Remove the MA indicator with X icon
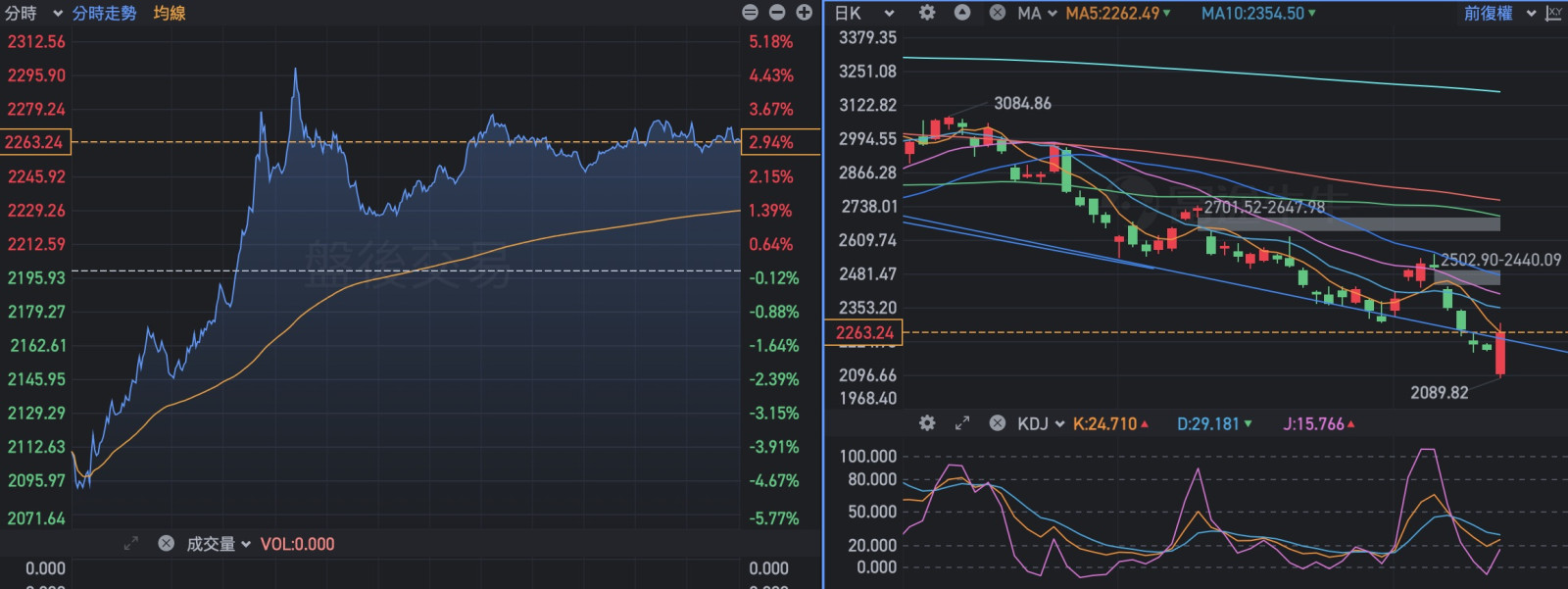The height and width of the screenshot is (589, 1568). click(997, 13)
